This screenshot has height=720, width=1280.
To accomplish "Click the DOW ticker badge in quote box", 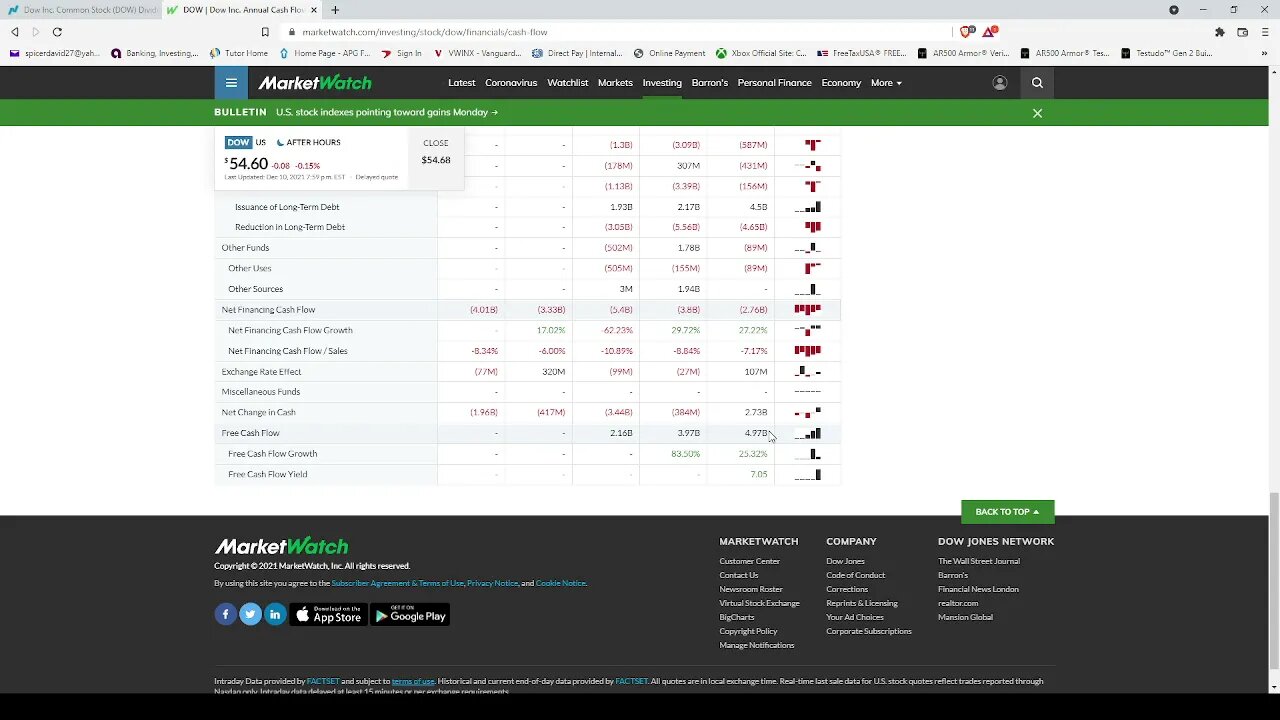I will tap(238, 142).
